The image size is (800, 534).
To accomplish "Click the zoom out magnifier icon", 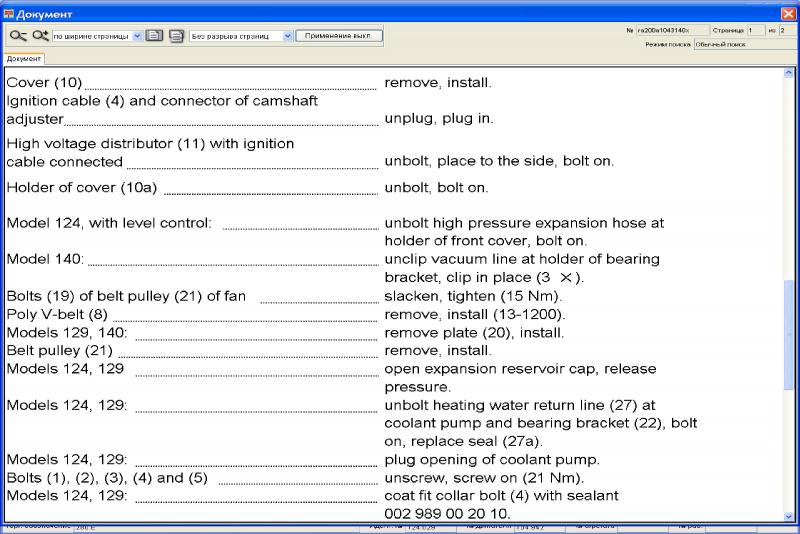I will point(18,35).
